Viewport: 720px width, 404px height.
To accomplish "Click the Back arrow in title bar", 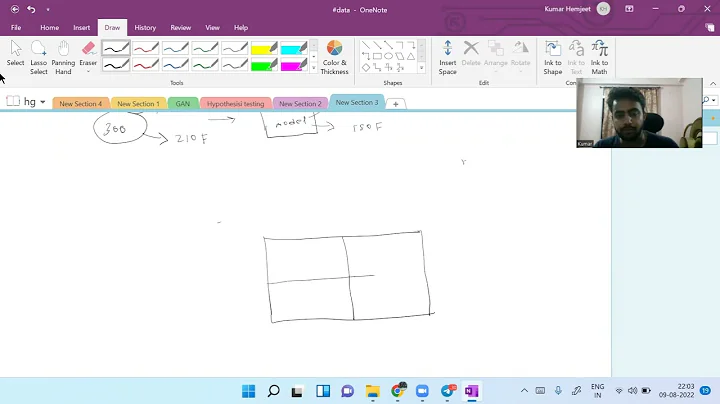I will (x=15, y=9).
